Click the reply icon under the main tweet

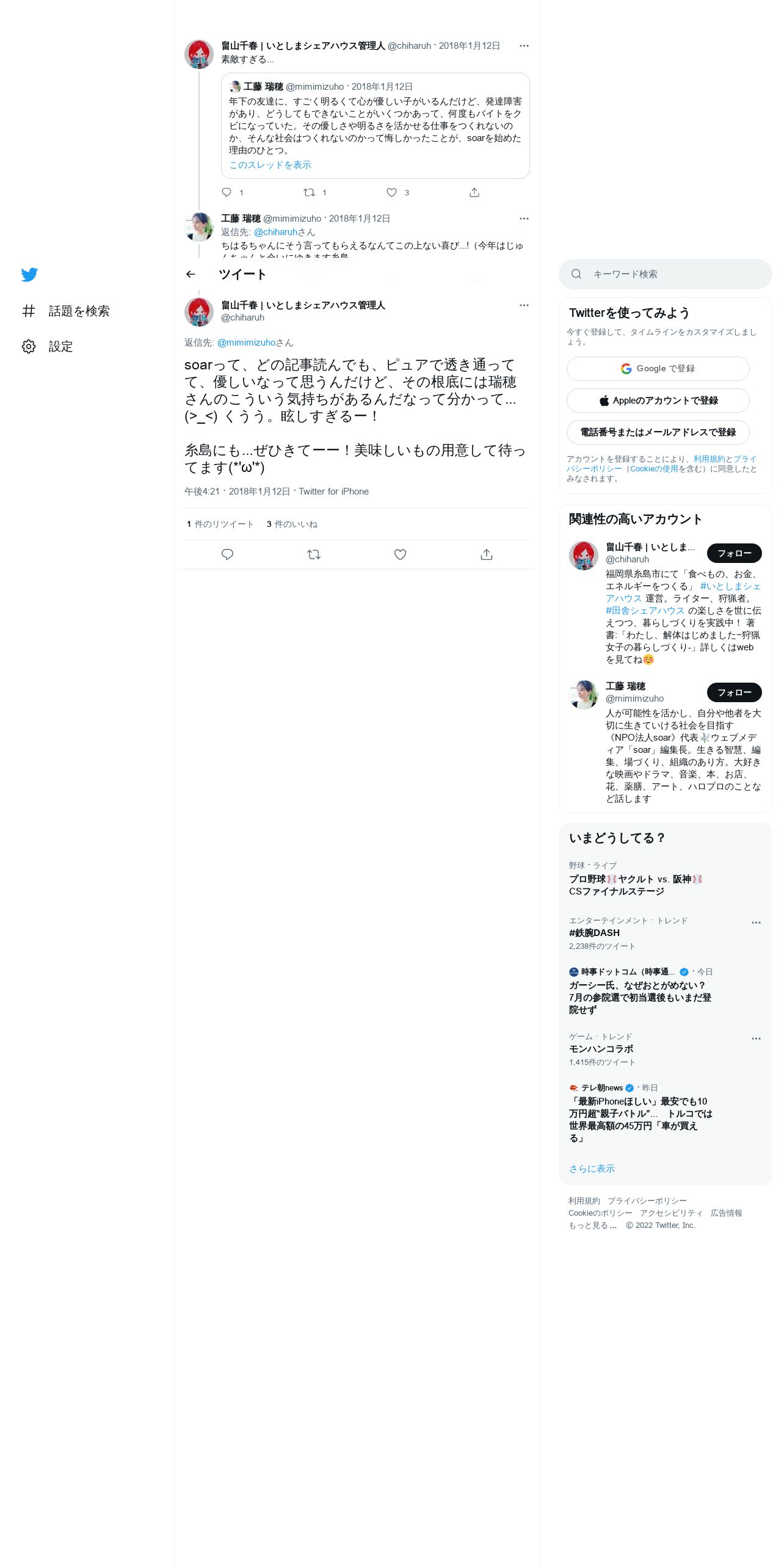(227, 554)
